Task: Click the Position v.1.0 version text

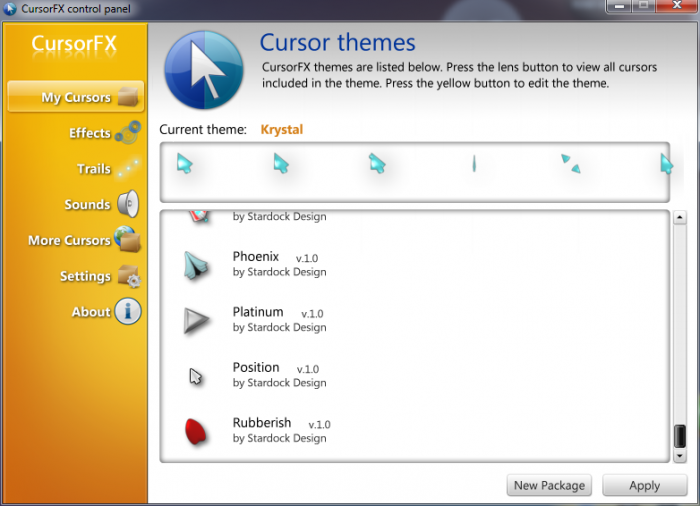Action: 308,369
